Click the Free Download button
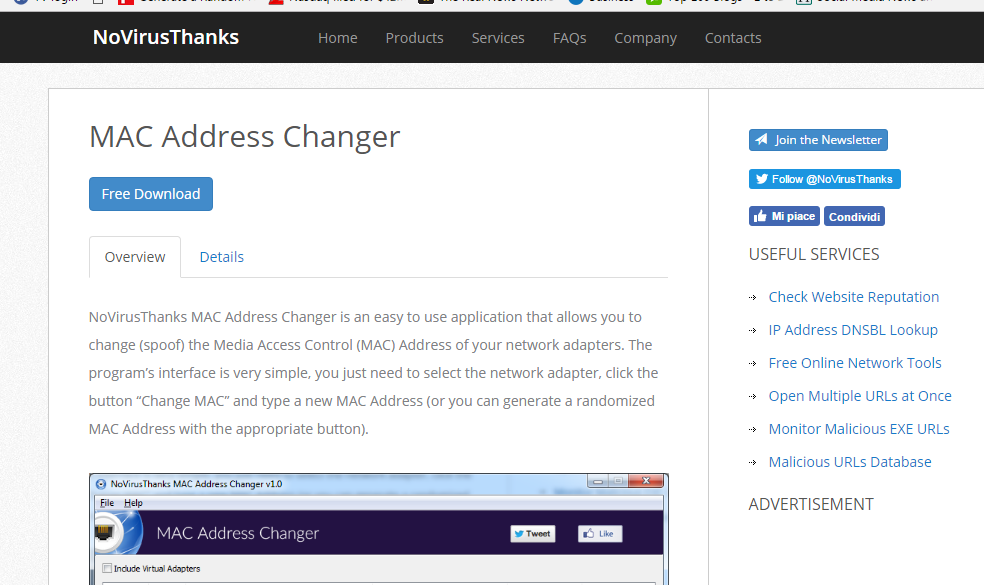This screenshot has width=984, height=585. (x=151, y=194)
